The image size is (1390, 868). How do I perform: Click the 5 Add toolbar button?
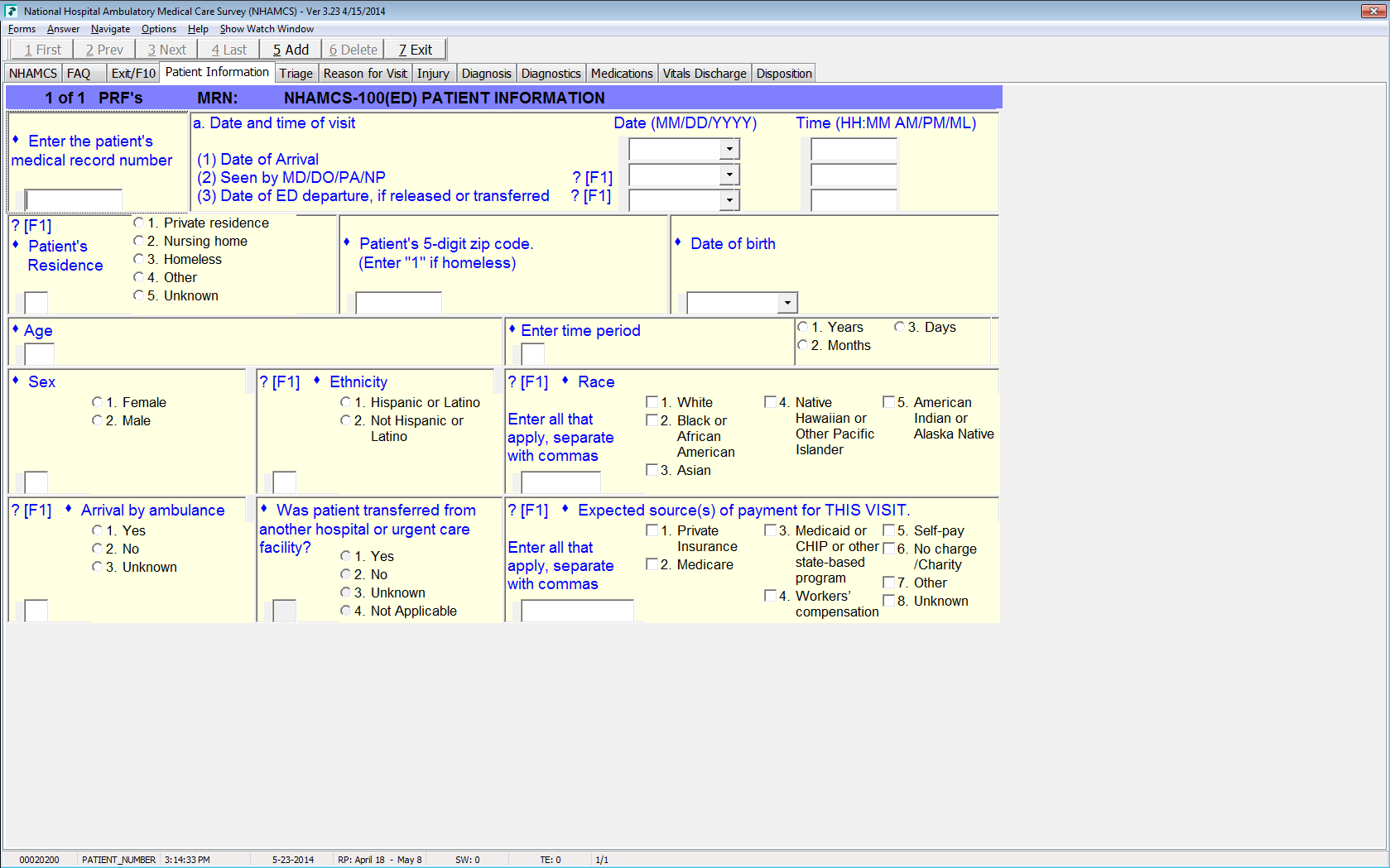coord(291,50)
